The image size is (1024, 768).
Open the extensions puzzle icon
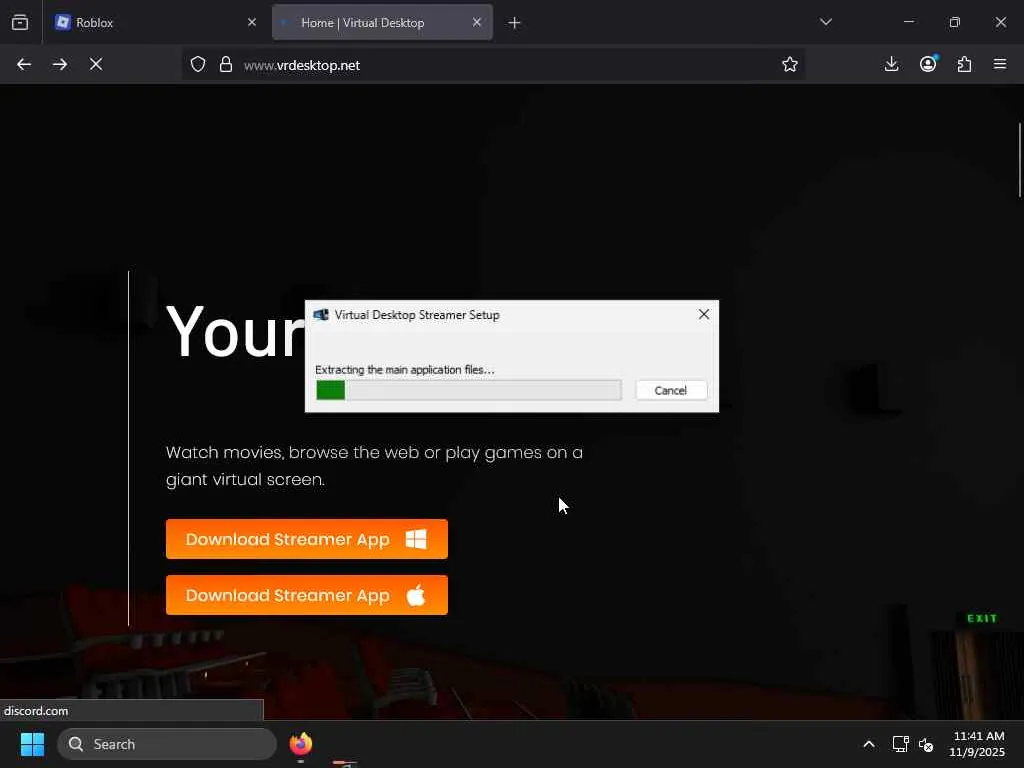click(x=964, y=64)
